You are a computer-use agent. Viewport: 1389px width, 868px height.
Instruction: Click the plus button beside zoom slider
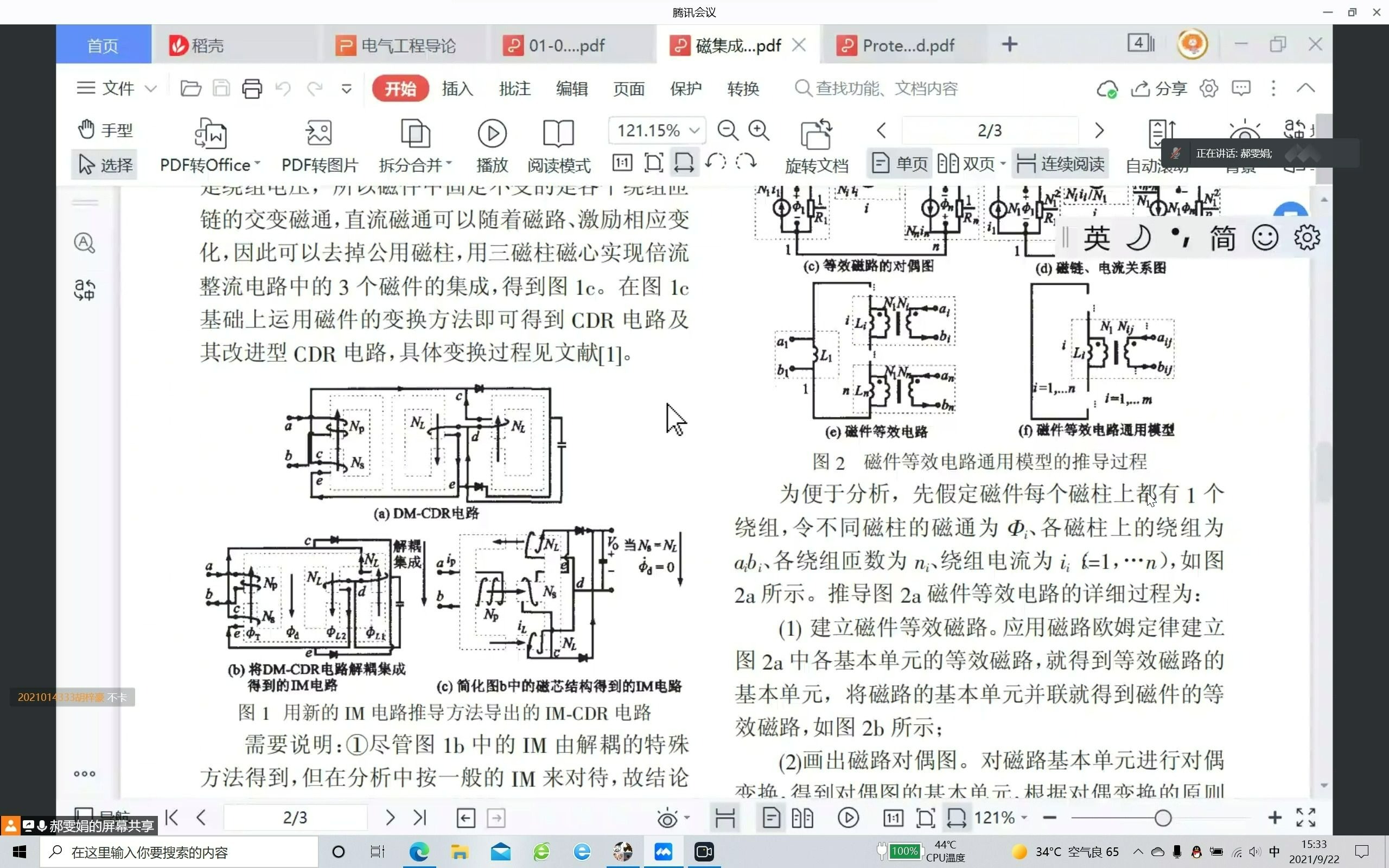tap(1275, 818)
